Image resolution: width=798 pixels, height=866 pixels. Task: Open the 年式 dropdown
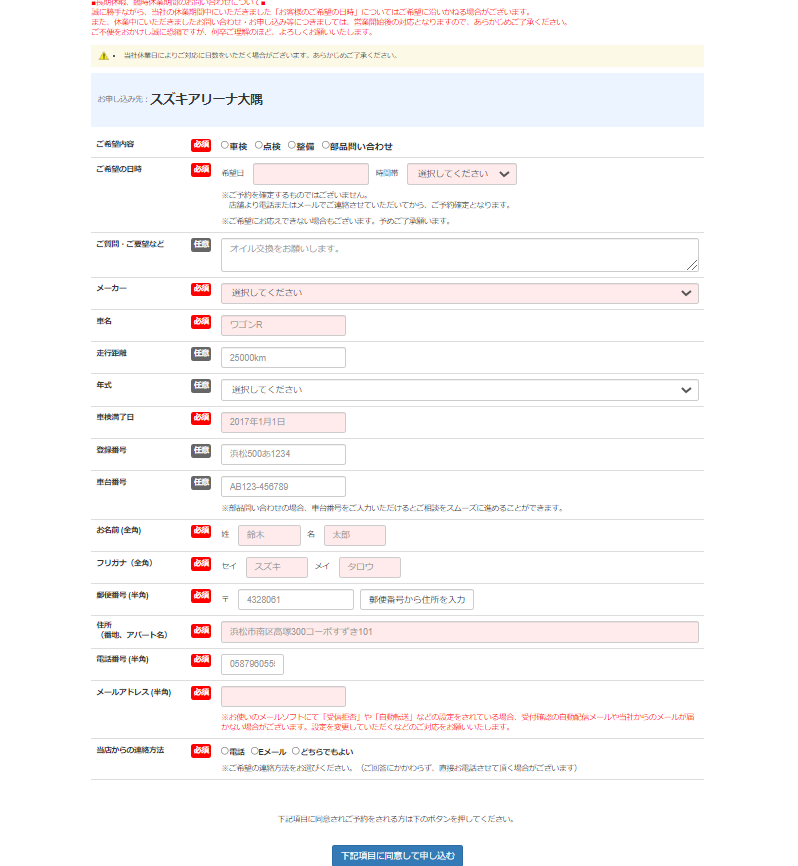point(459,390)
